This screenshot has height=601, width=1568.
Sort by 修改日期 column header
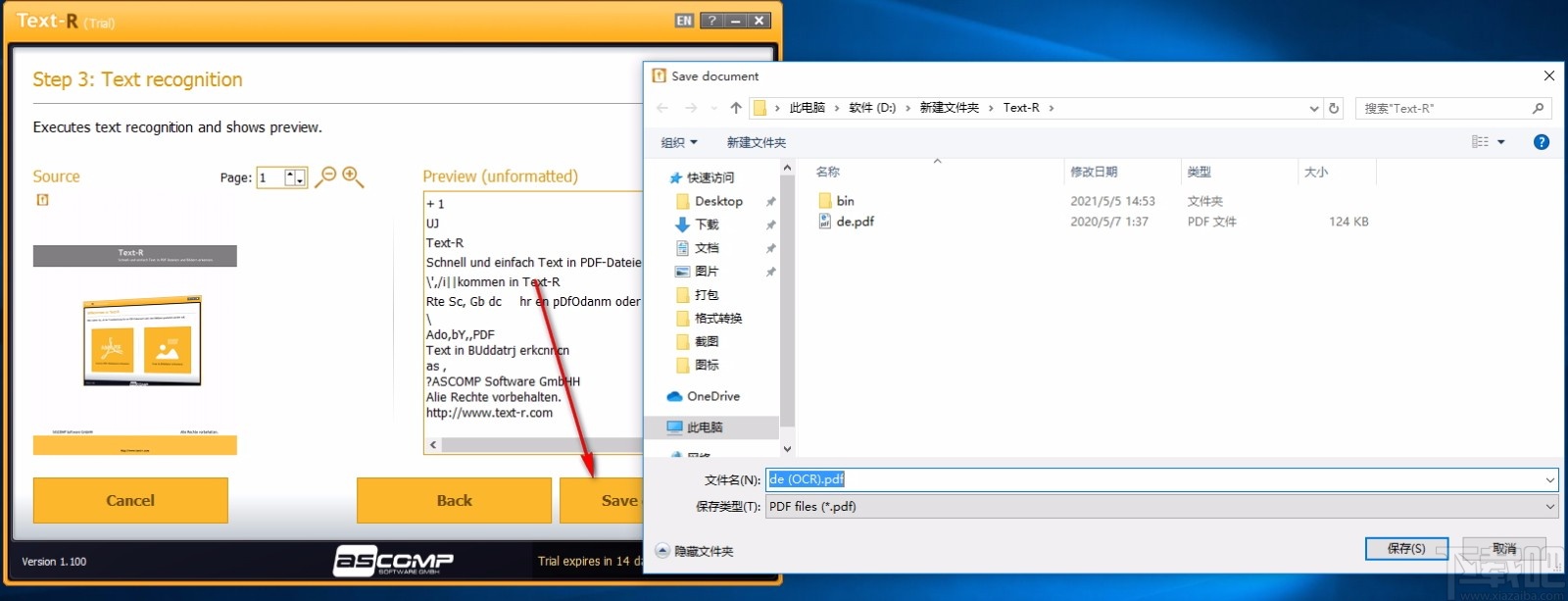click(x=1094, y=172)
